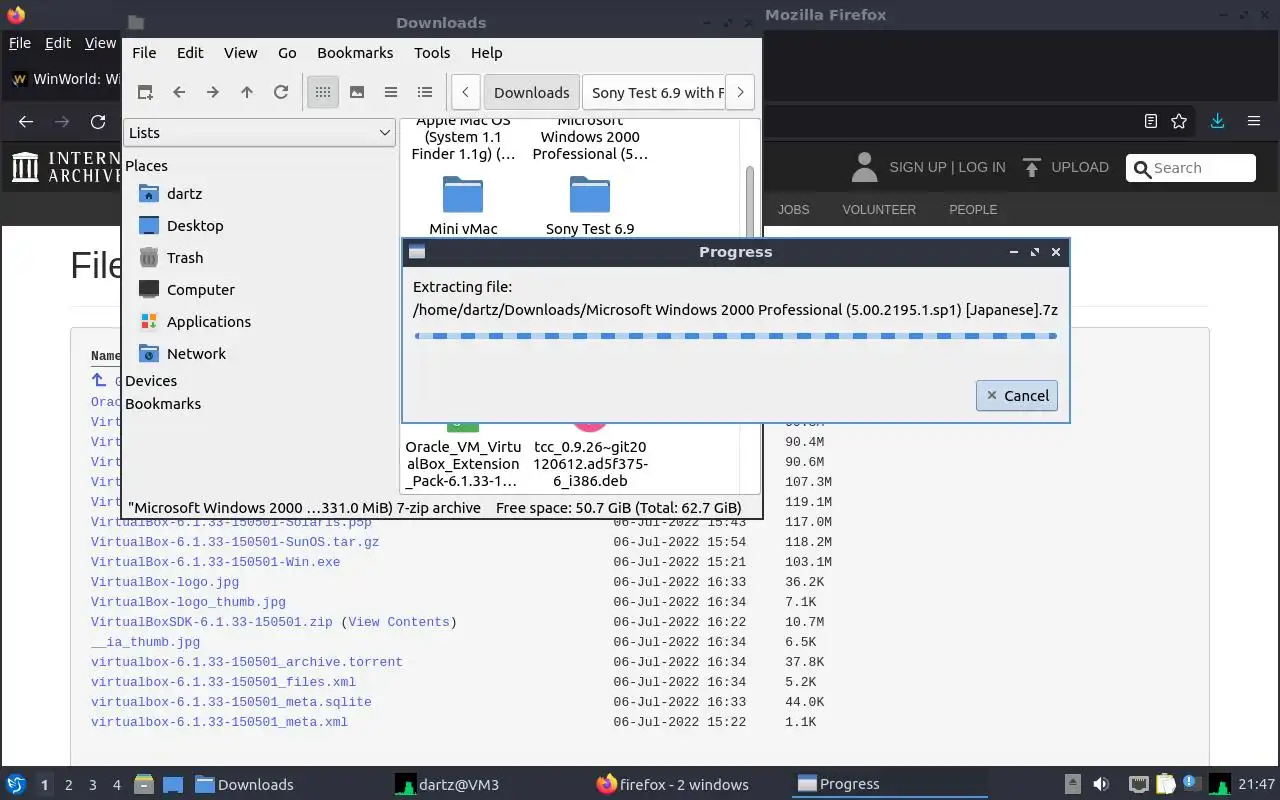
Task: Click Firefox back navigation arrow
Action: [x=26, y=121]
